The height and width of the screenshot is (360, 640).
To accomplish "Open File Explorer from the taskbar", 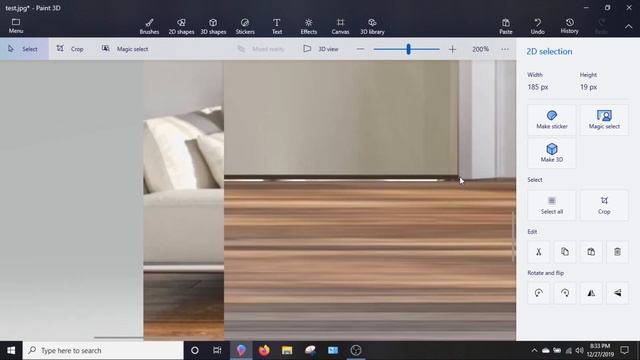I will click(x=287, y=350).
